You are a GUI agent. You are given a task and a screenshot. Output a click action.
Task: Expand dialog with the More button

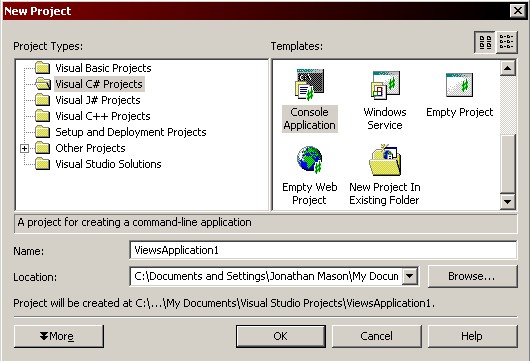click(x=59, y=336)
